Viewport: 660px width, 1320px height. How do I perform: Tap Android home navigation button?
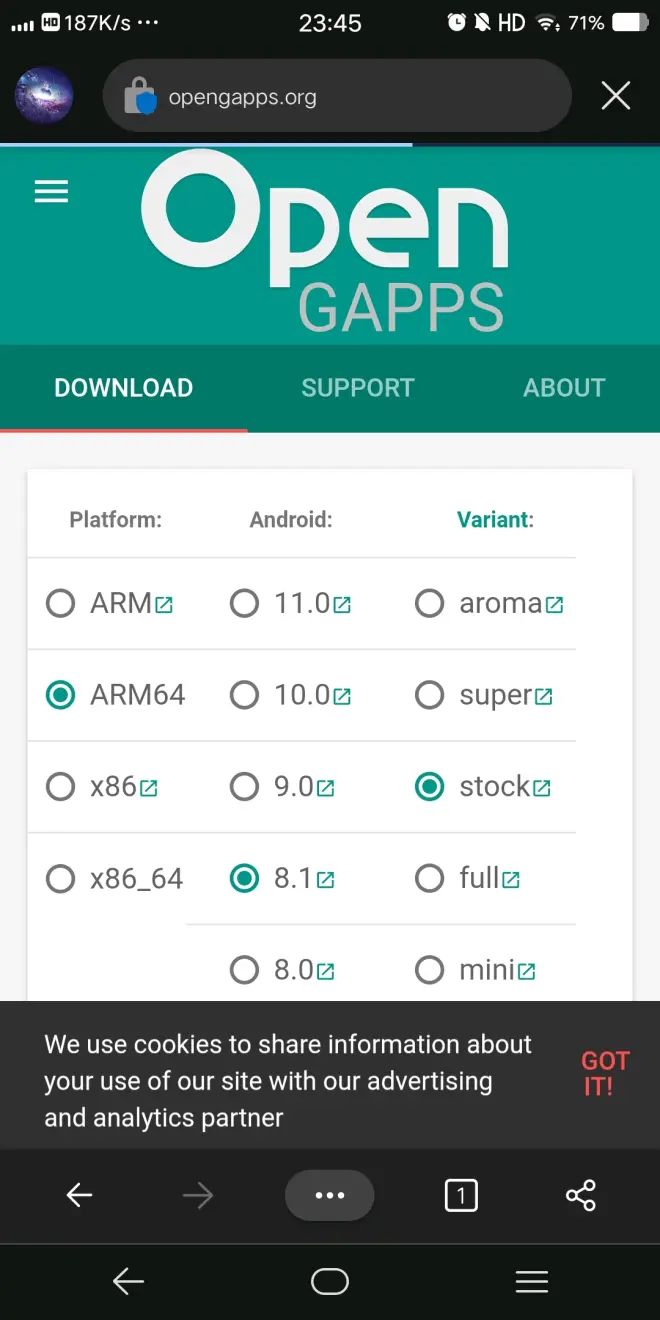(x=330, y=1281)
